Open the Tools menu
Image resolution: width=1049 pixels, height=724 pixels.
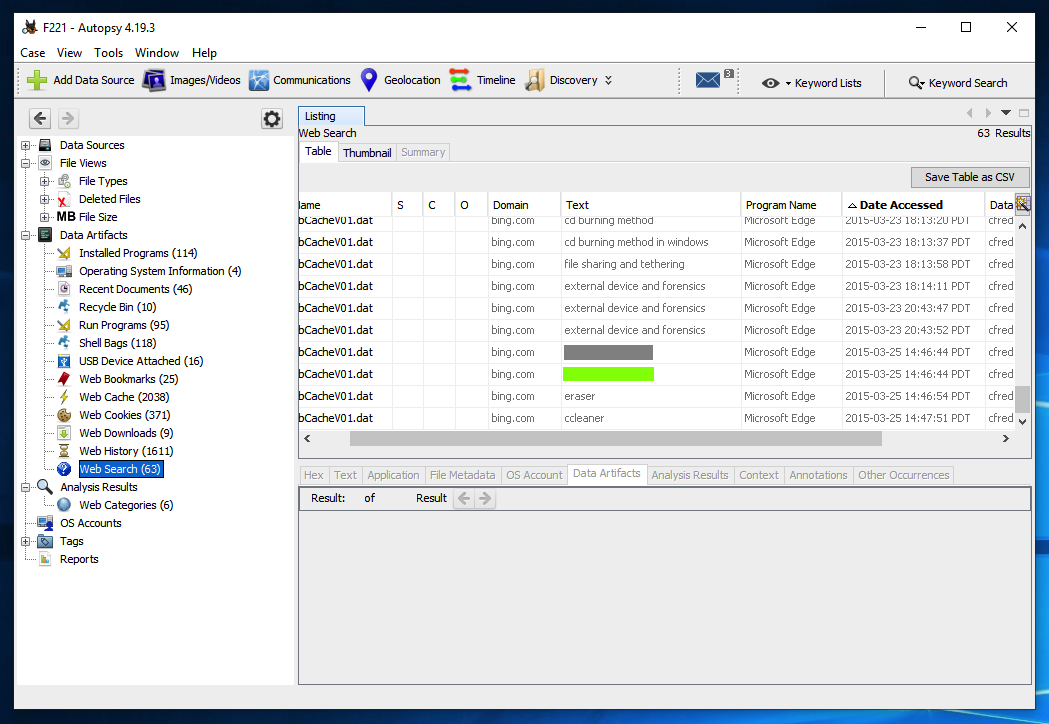pos(108,53)
